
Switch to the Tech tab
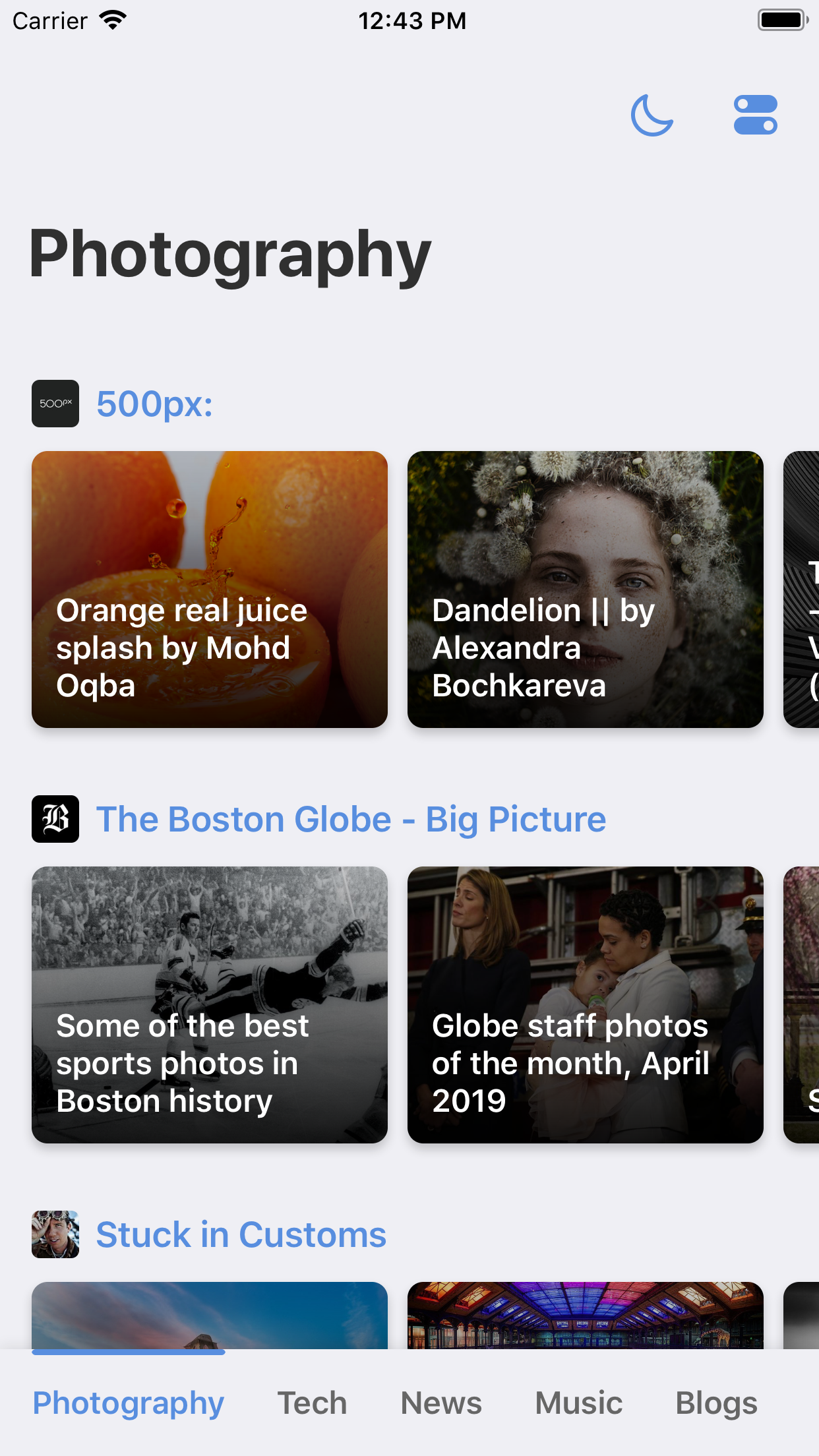coord(312,1403)
